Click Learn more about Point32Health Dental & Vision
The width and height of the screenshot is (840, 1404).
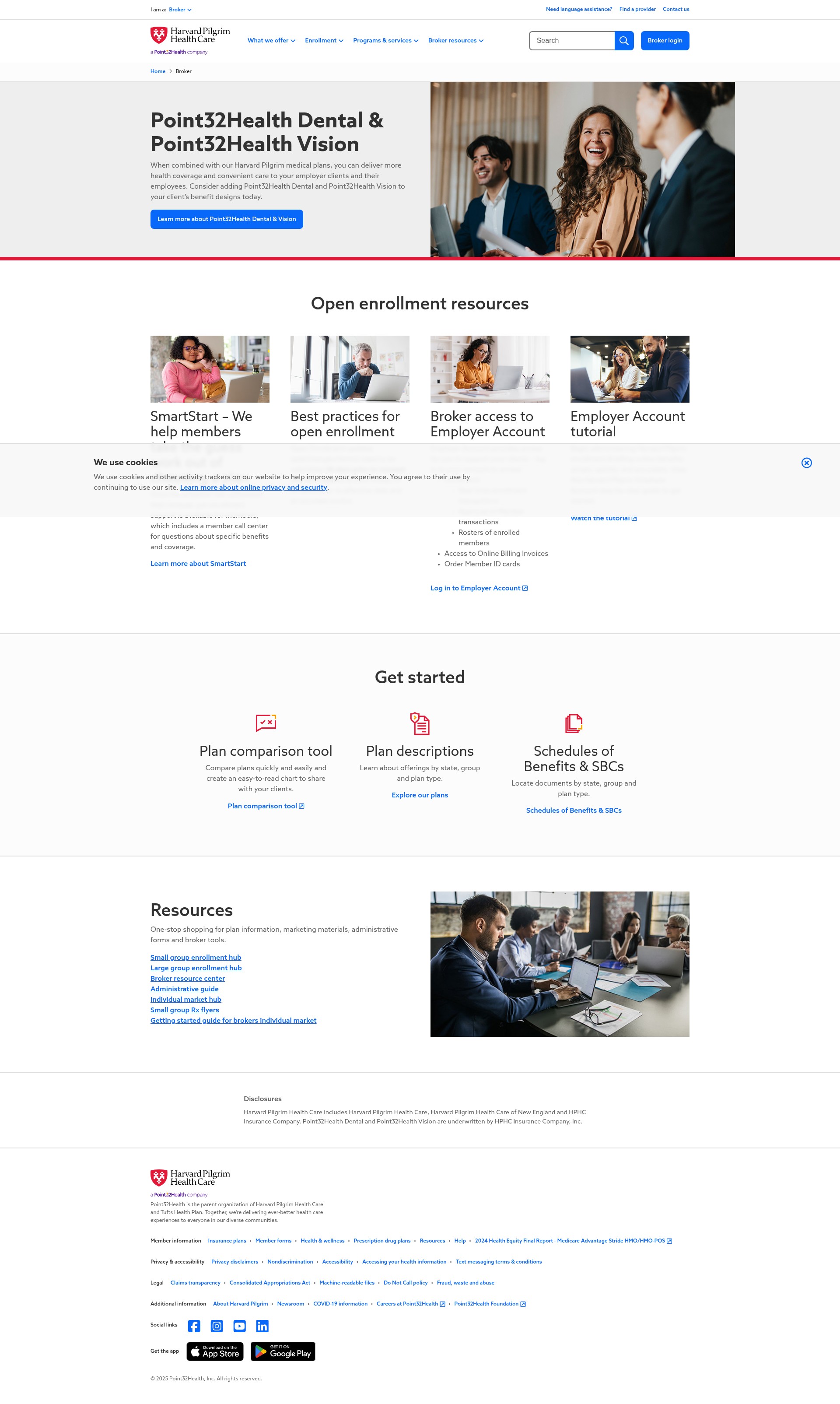[227, 219]
